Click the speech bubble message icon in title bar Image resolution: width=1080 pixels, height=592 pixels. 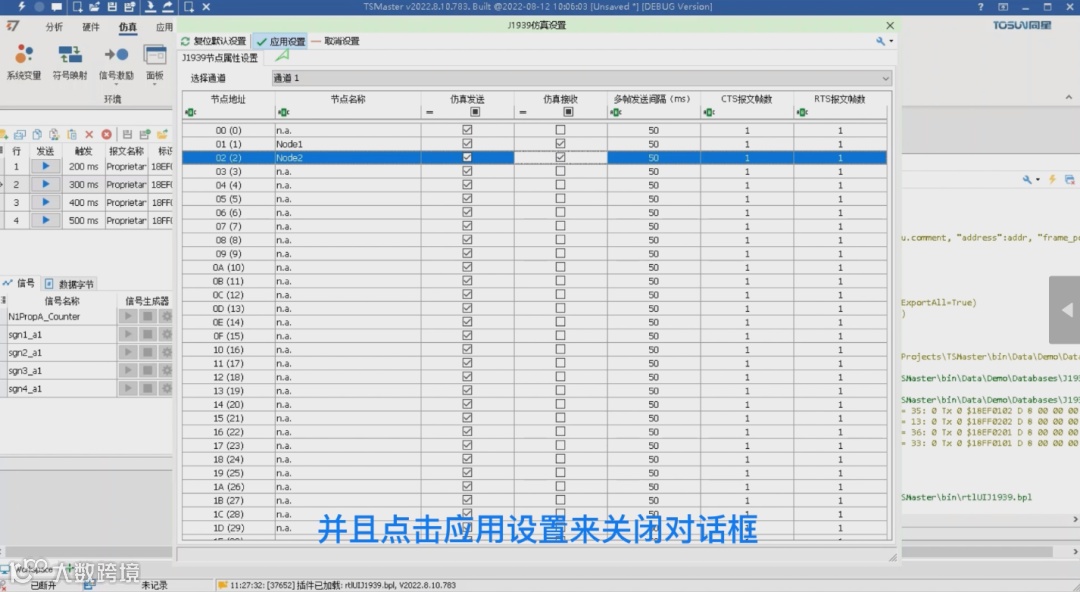click(x=56, y=6)
